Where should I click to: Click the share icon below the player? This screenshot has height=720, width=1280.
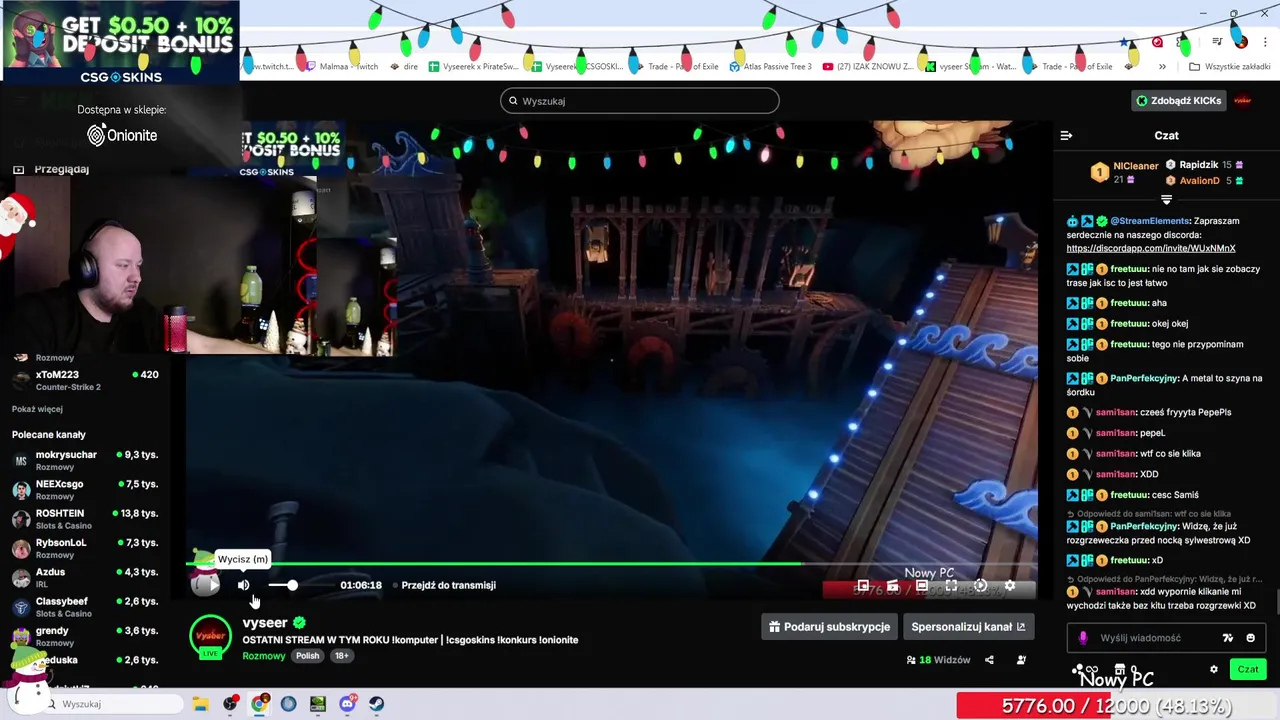989,660
